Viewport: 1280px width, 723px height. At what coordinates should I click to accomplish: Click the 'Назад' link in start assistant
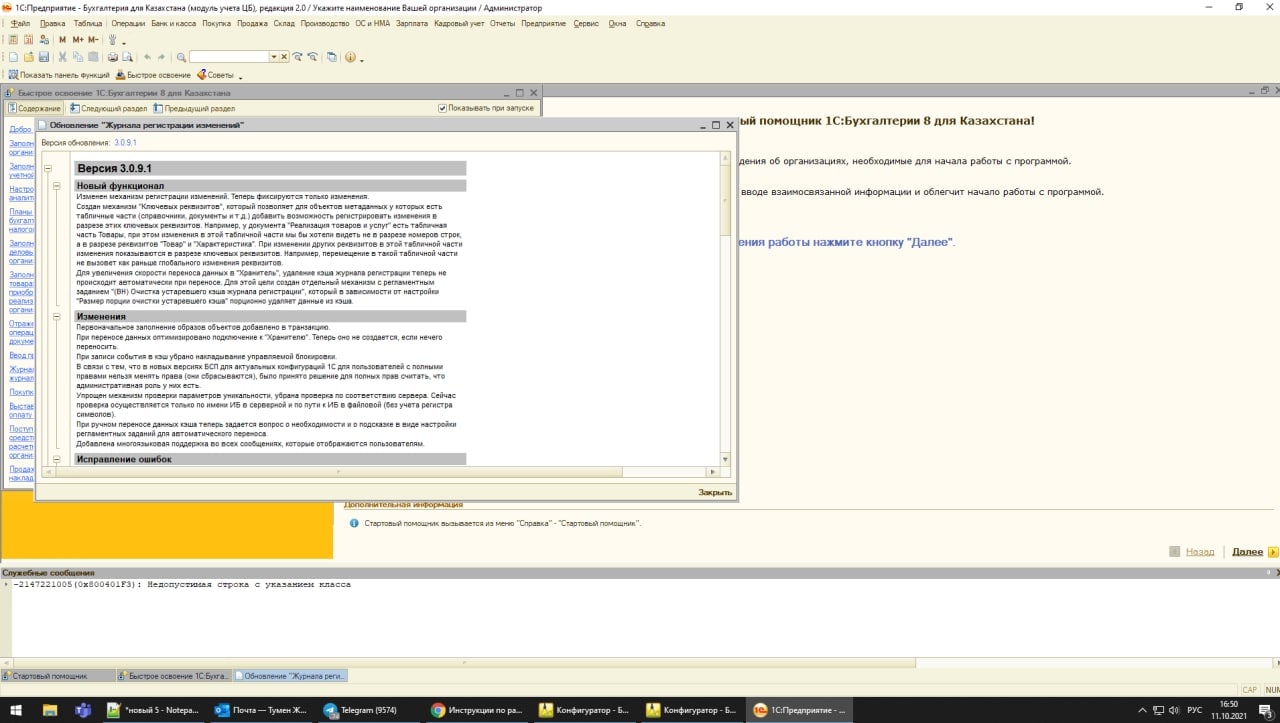[x=1200, y=552]
